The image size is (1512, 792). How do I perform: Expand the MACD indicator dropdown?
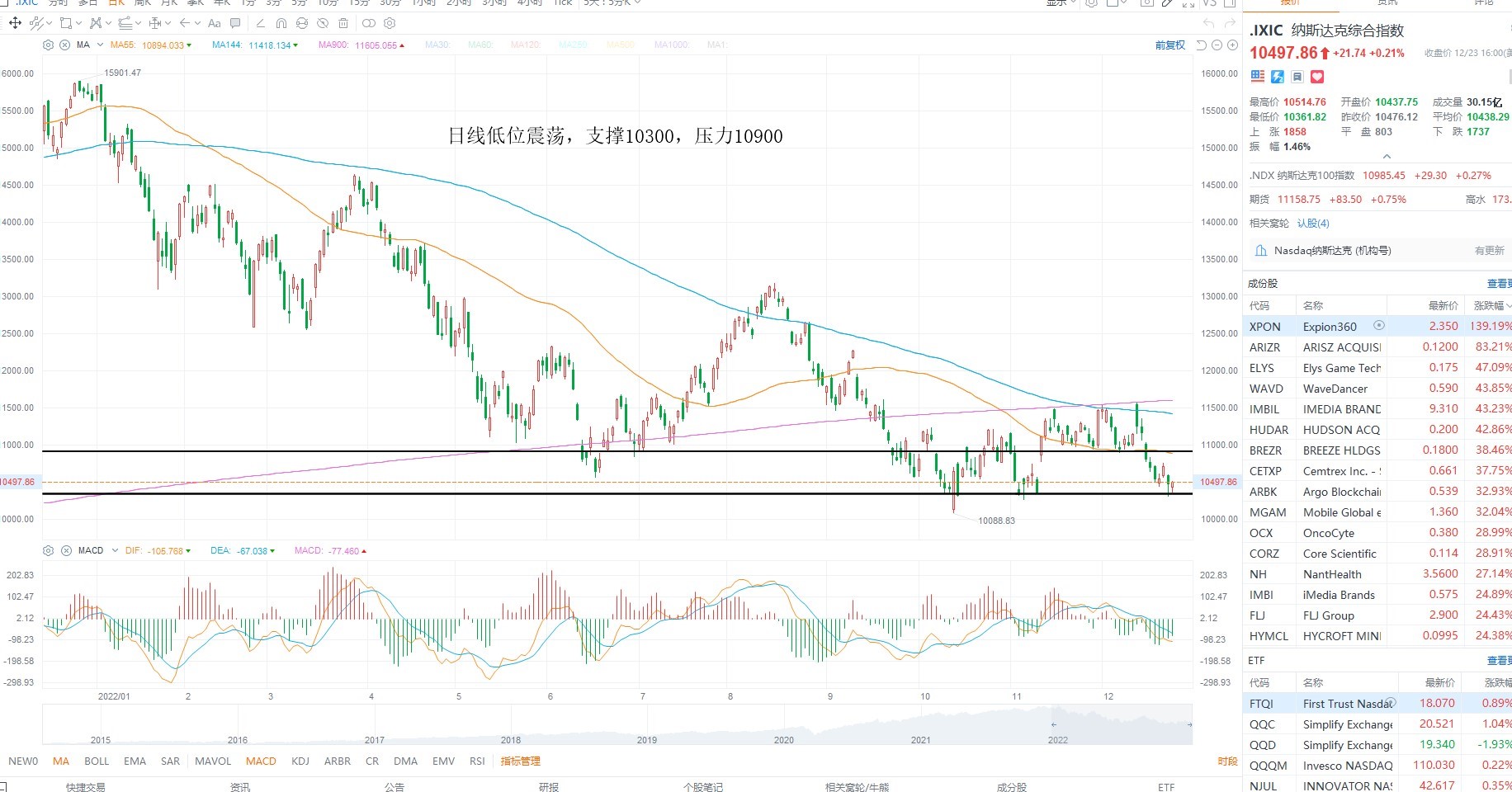point(115,550)
